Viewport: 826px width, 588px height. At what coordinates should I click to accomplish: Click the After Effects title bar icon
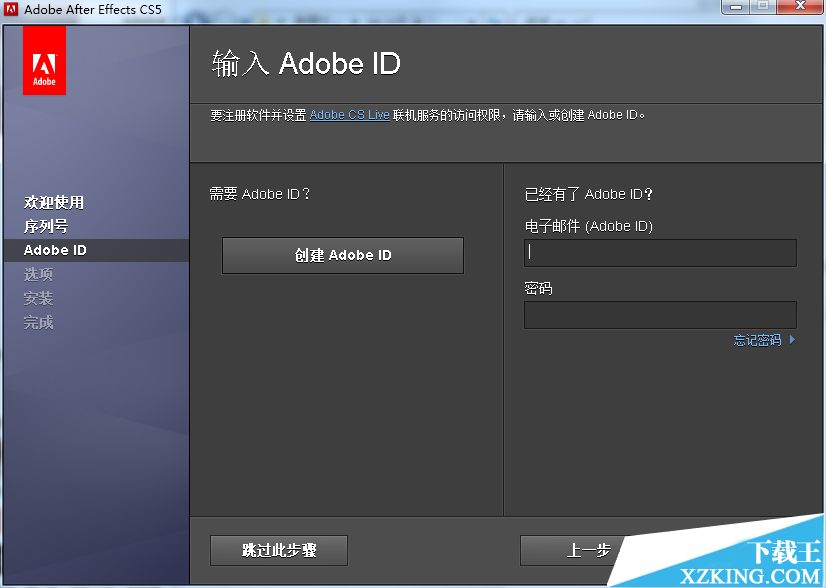(11, 9)
